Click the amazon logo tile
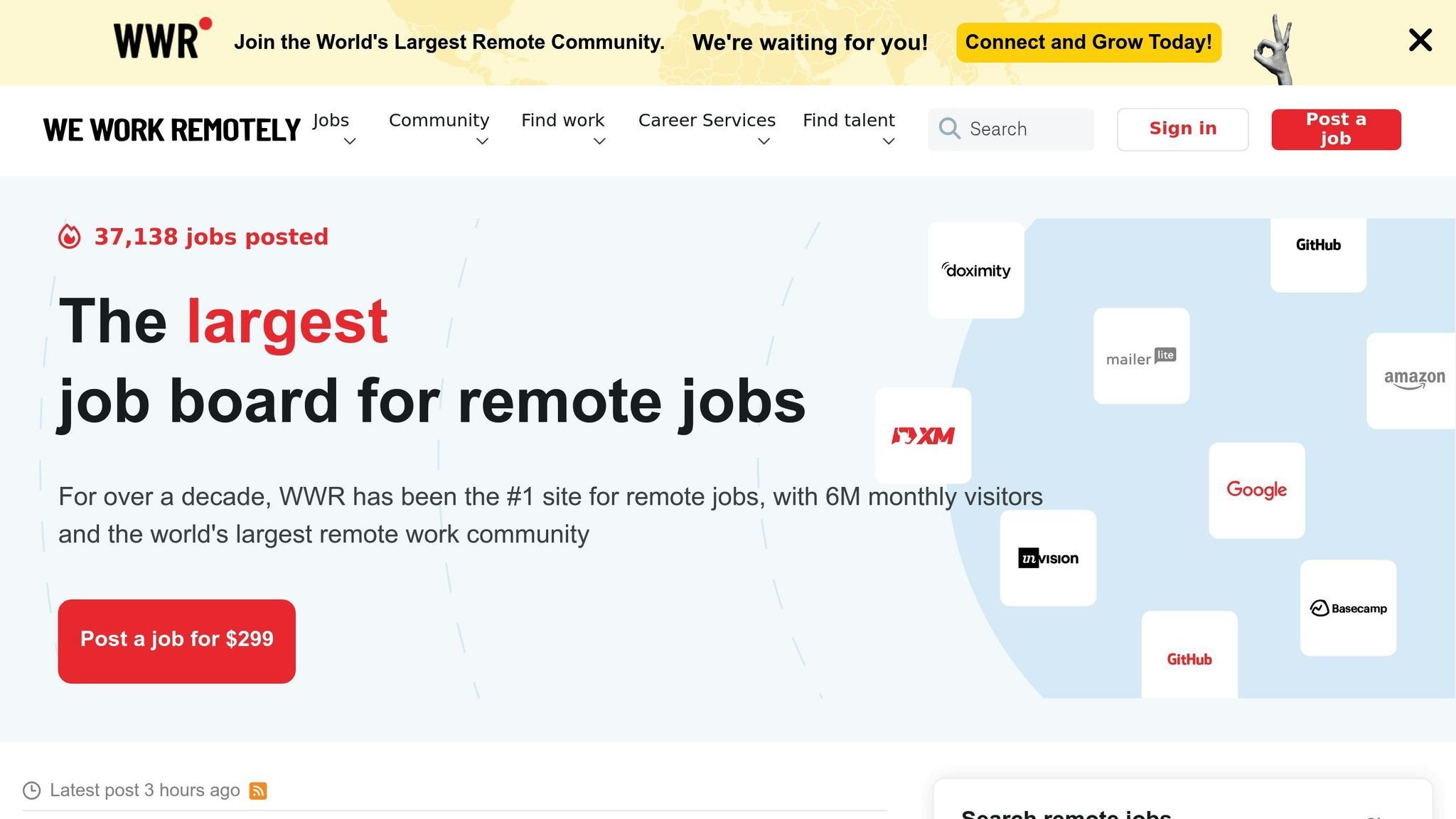The width and height of the screenshot is (1456, 819). 1413,380
